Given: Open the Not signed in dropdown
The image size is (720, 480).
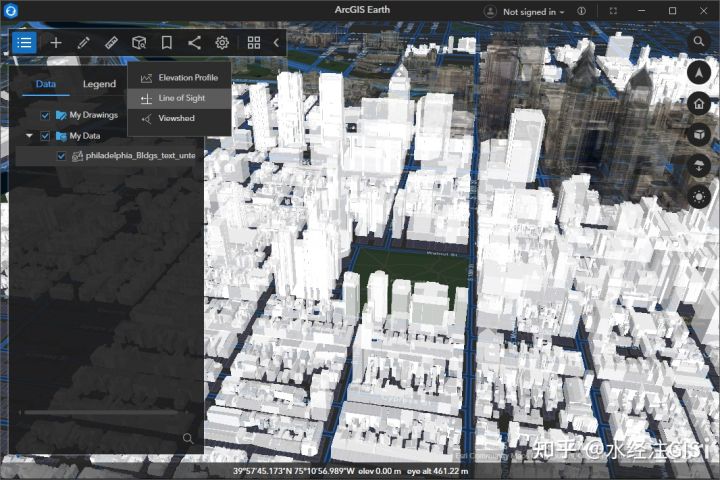Looking at the screenshot, I should pyautogui.click(x=533, y=12).
